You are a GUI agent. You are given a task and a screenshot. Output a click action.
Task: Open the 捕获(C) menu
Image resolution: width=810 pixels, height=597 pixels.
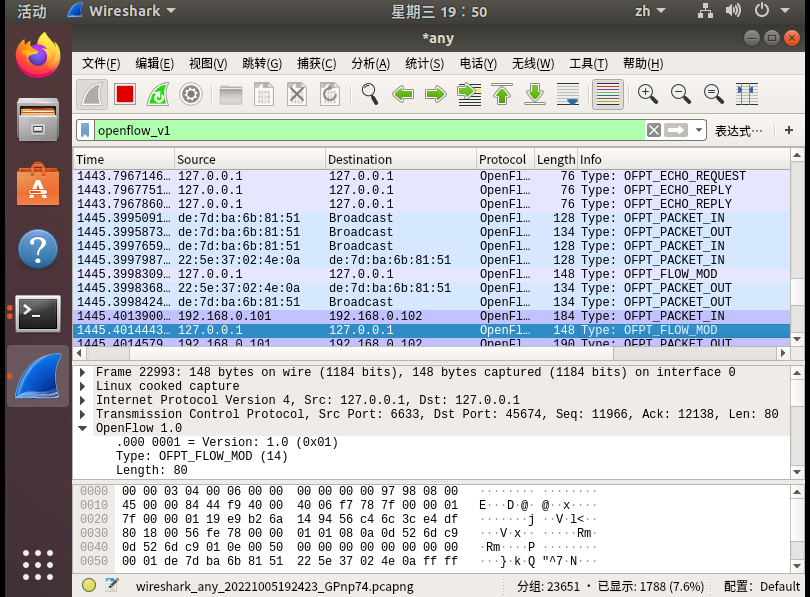(316, 64)
